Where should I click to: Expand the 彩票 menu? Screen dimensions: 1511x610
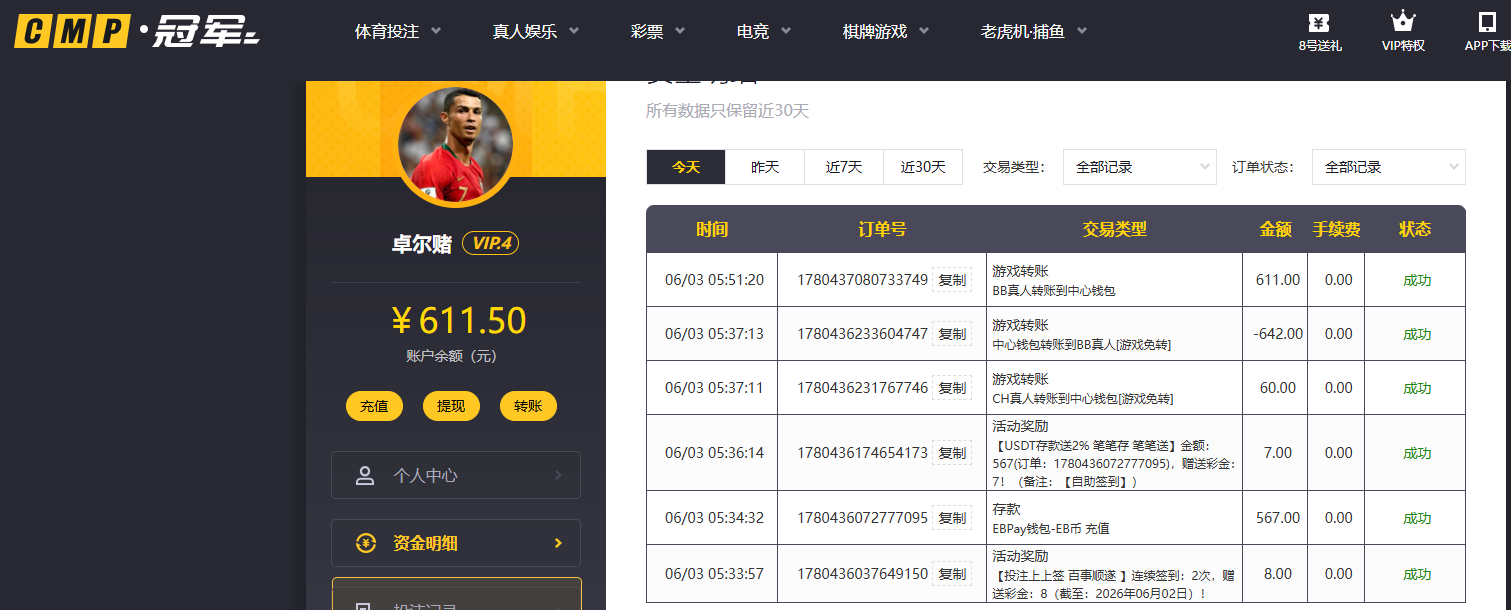click(x=658, y=31)
